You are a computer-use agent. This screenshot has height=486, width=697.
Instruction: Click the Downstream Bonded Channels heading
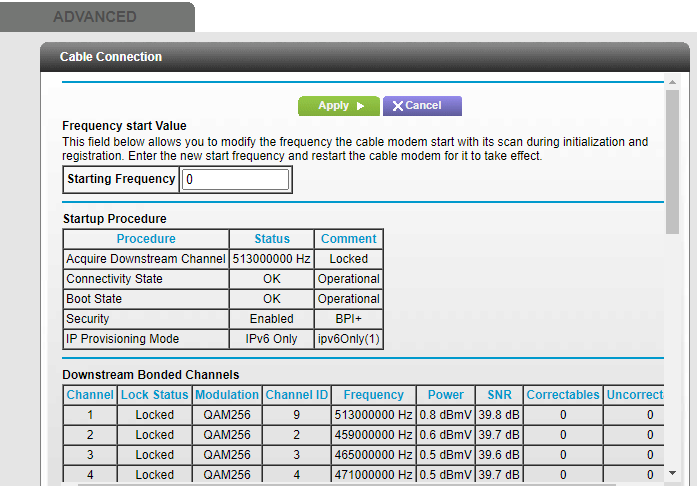click(x=151, y=375)
